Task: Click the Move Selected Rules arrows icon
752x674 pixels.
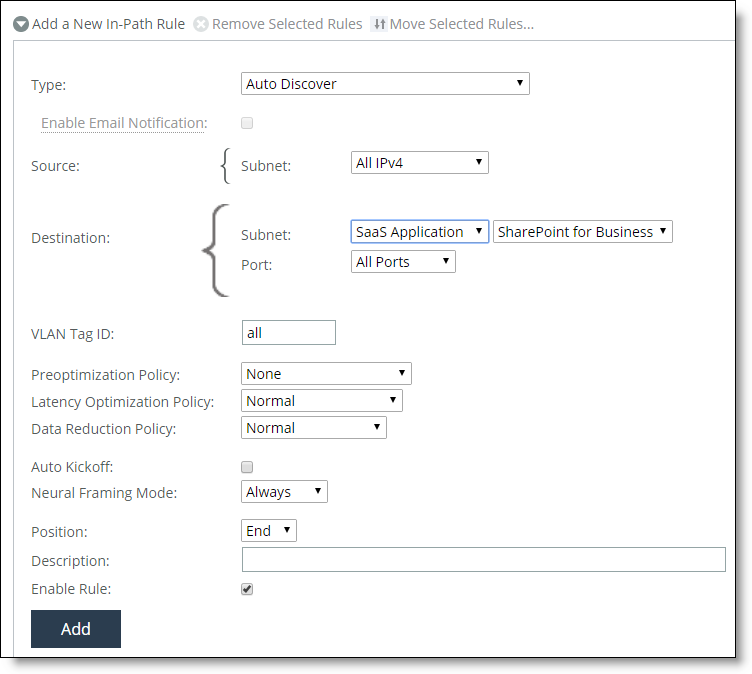Action: [378, 24]
